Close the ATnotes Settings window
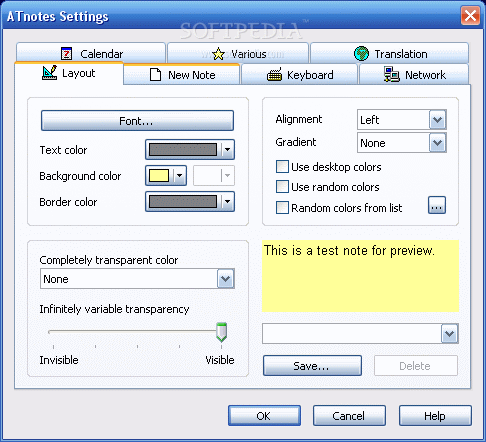 coord(470,15)
